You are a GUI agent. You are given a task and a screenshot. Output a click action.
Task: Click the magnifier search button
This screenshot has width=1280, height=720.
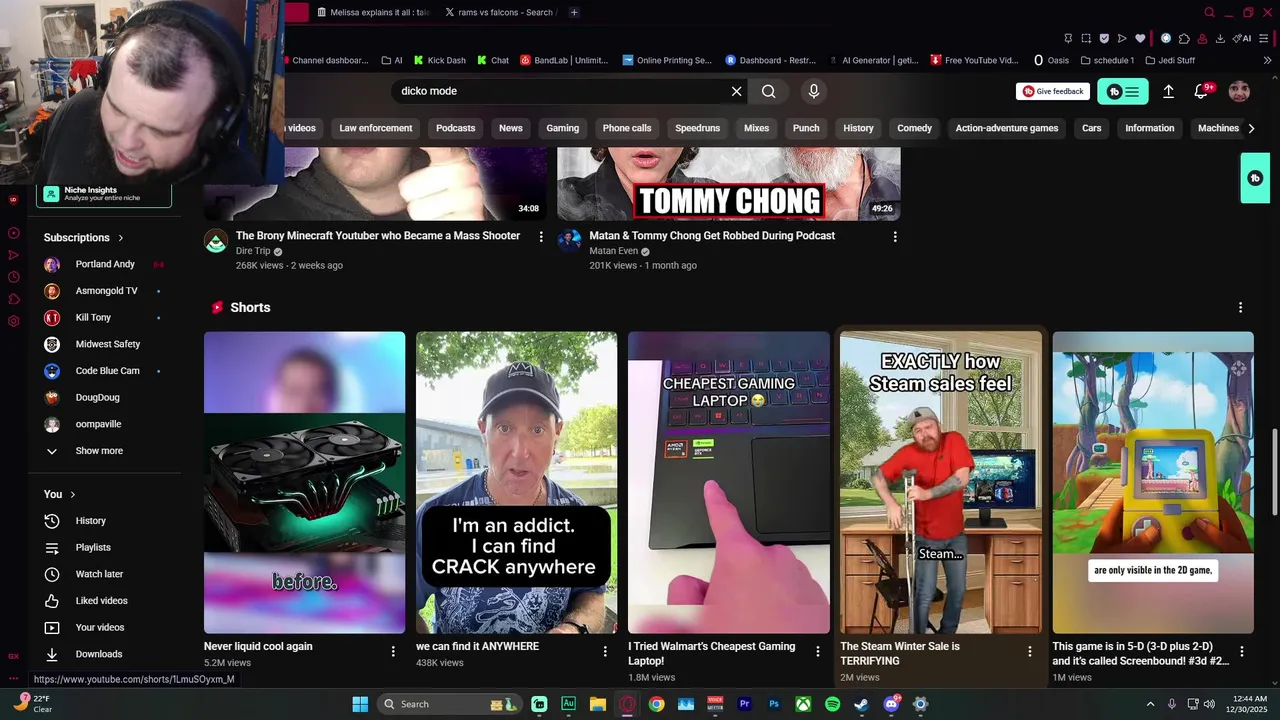768,91
